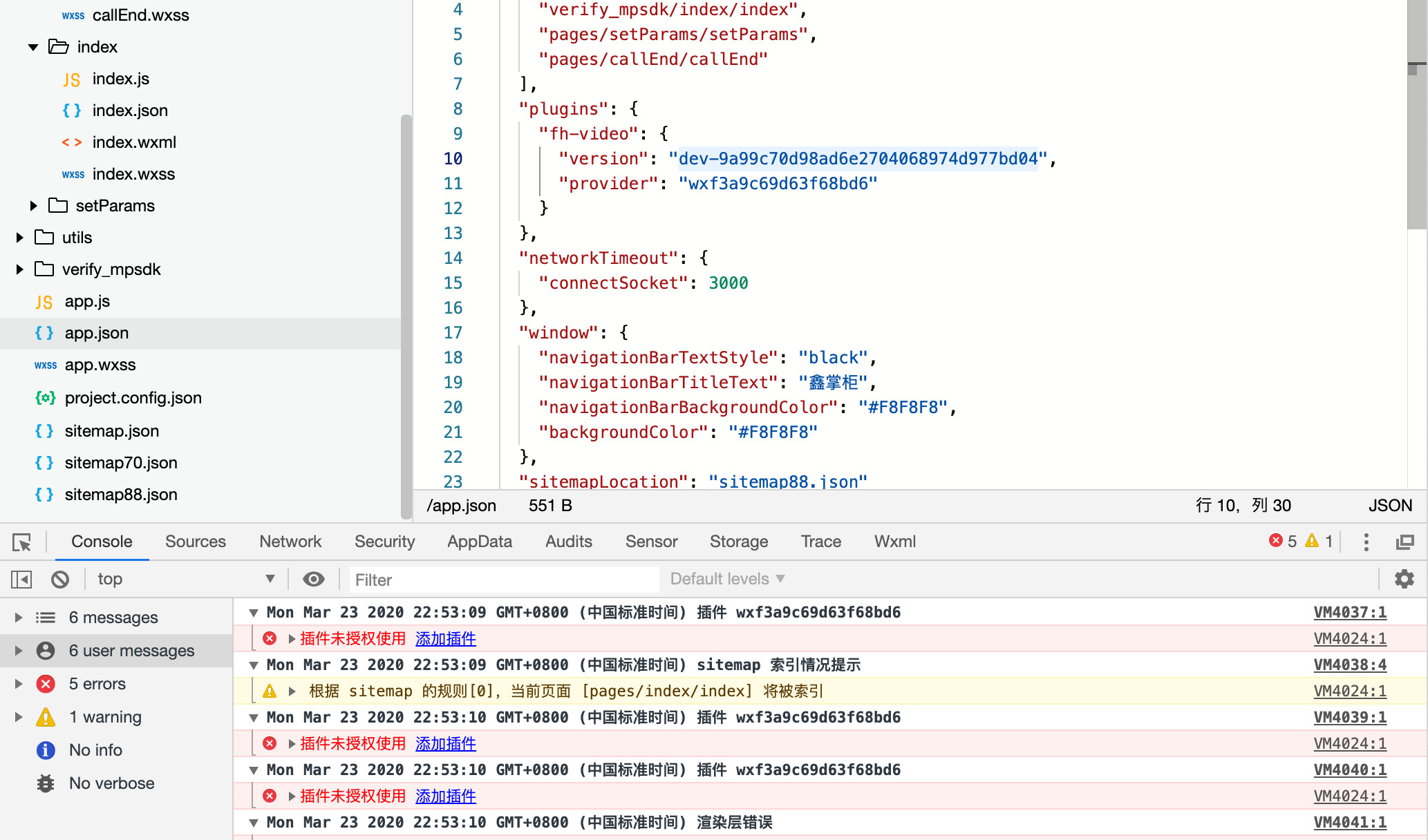Expand the setParams folder

pyautogui.click(x=33, y=206)
